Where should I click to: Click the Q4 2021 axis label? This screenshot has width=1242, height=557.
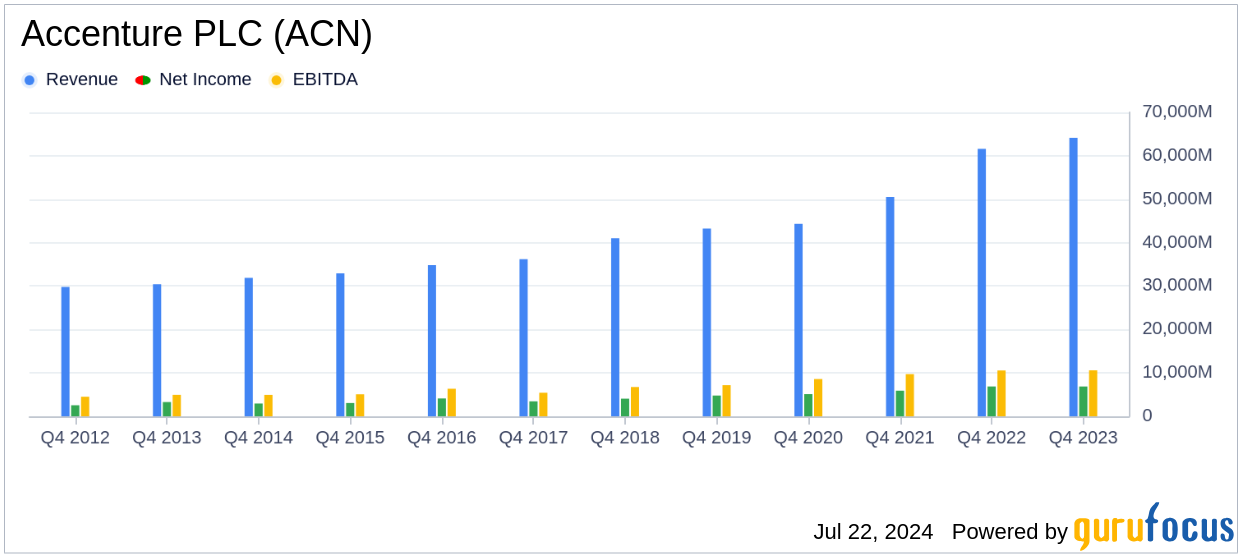tap(900, 438)
